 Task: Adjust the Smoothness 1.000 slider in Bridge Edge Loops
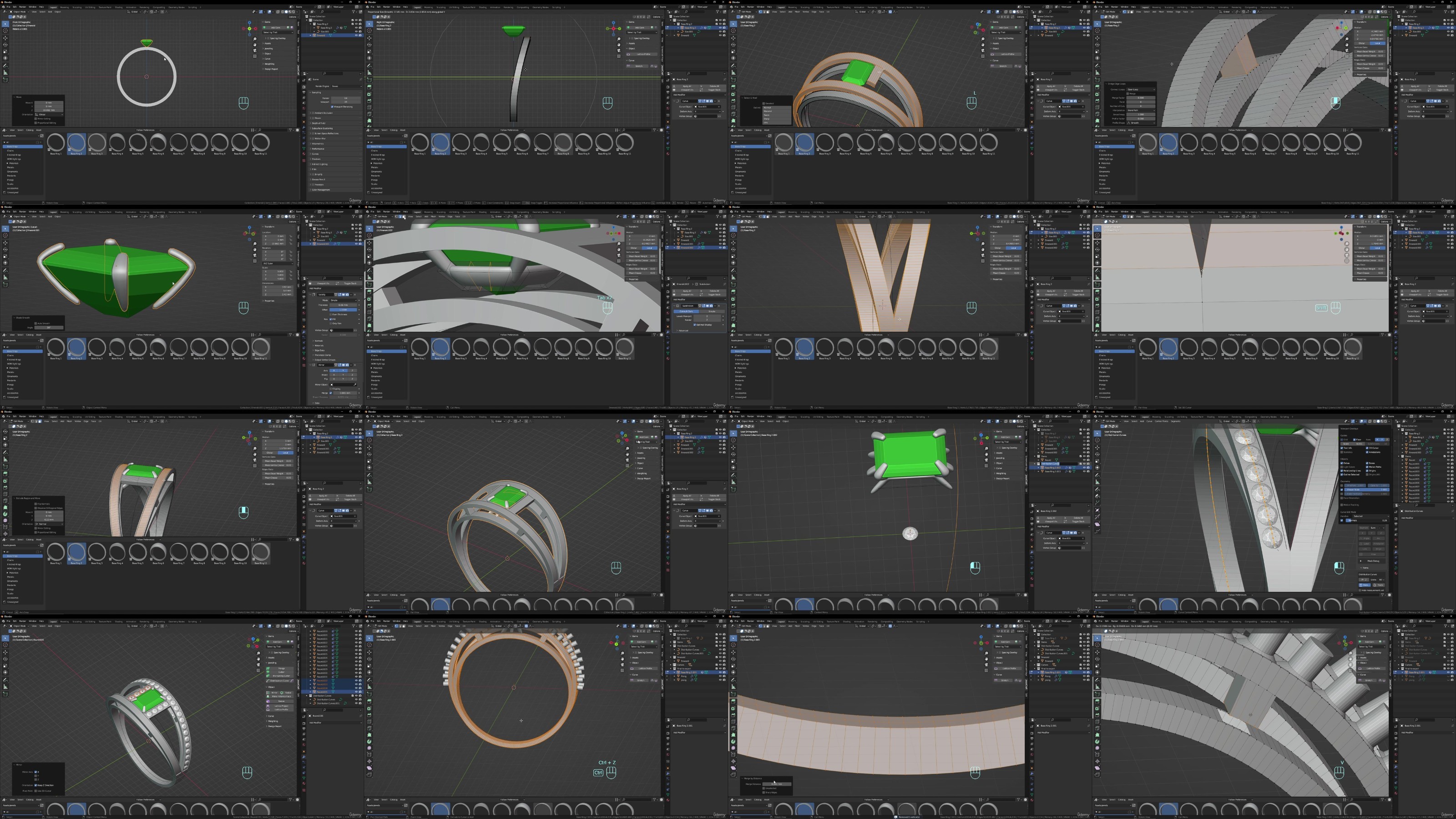tap(1141, 115)
